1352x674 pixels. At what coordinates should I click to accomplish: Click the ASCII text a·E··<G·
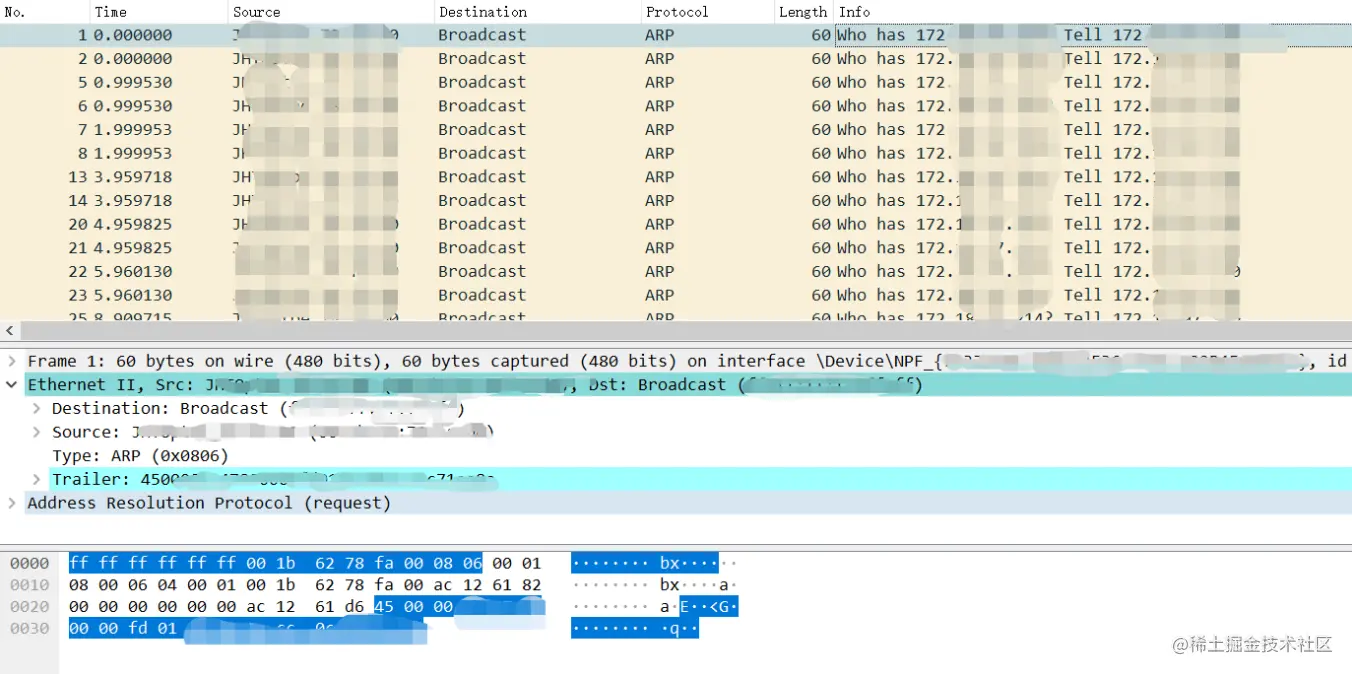coord(699,607)
